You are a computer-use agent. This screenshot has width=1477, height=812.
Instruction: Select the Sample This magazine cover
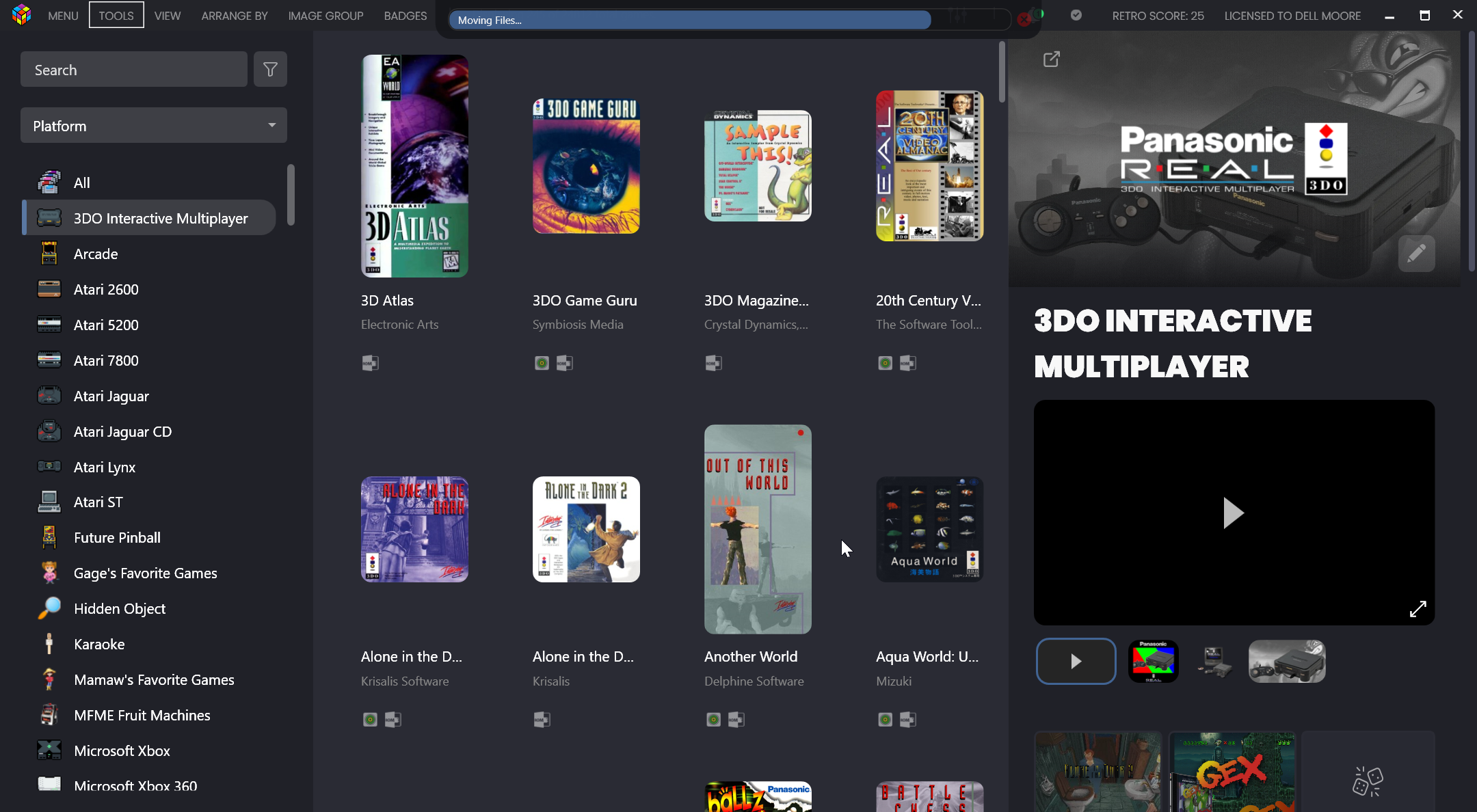coord(758,166)
